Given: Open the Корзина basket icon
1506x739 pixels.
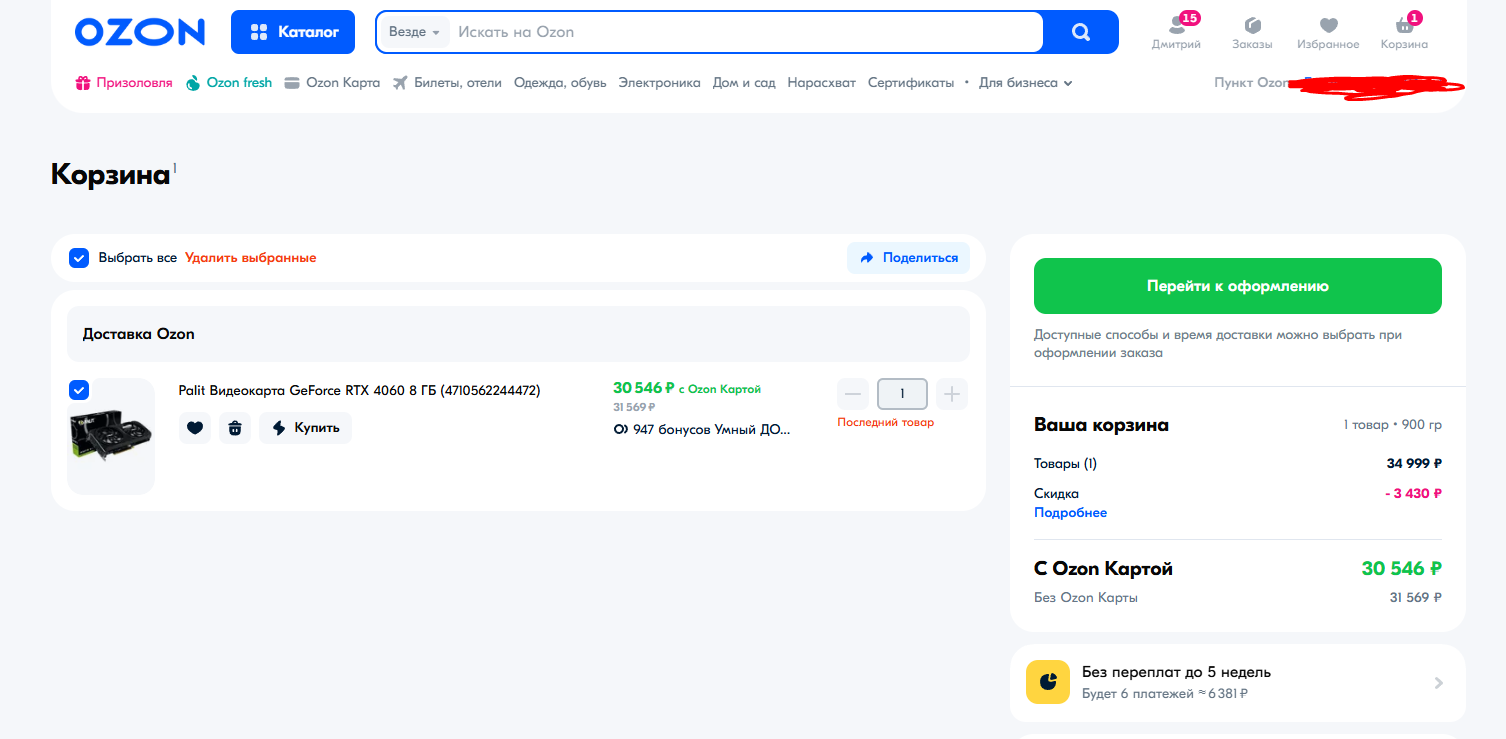Looking at the screenshot, I should [x=1404, y=33].
